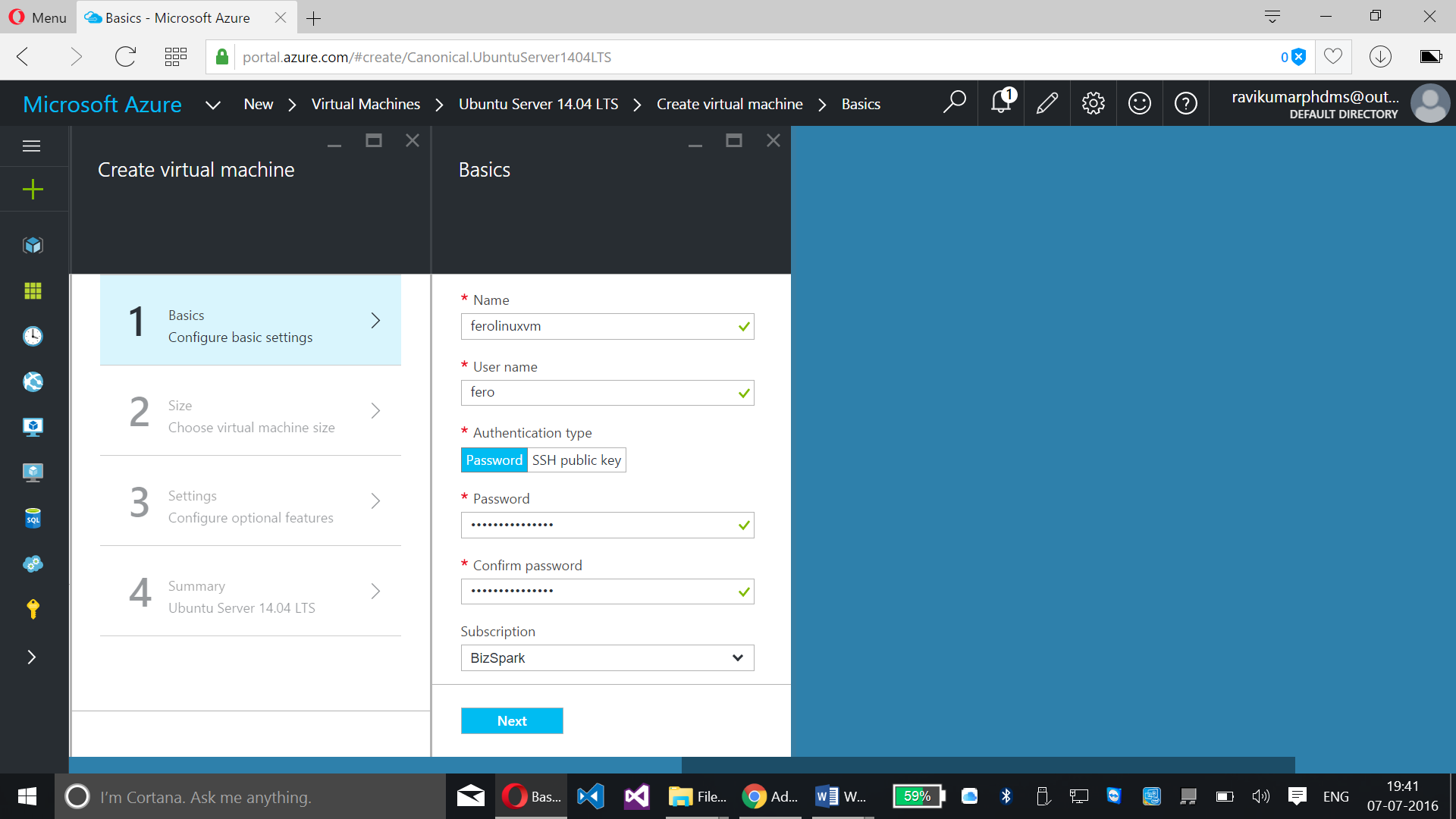Expand the dropdown next to Microsoft Azure
Viewport: 1456px width, 819px height.
pos(213,105)
